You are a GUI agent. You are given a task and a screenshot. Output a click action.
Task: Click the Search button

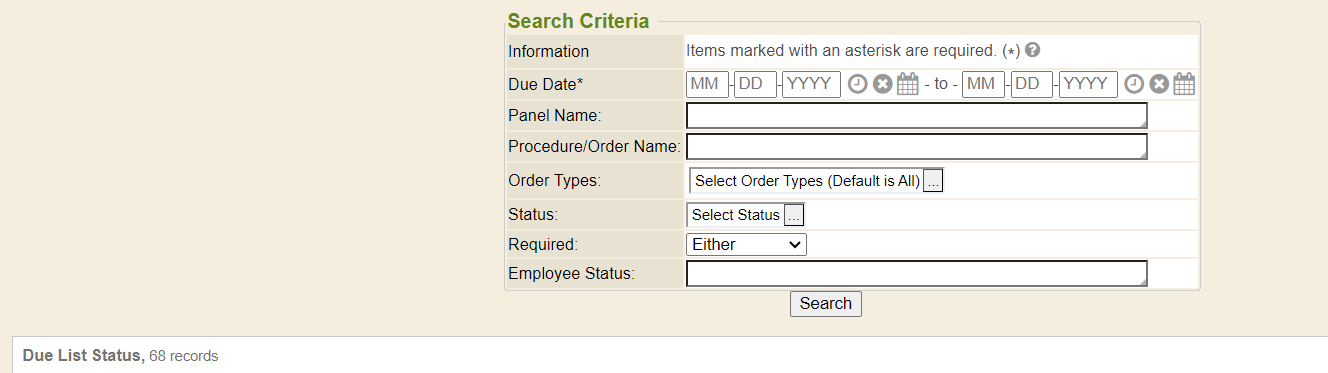click(825, 304)
